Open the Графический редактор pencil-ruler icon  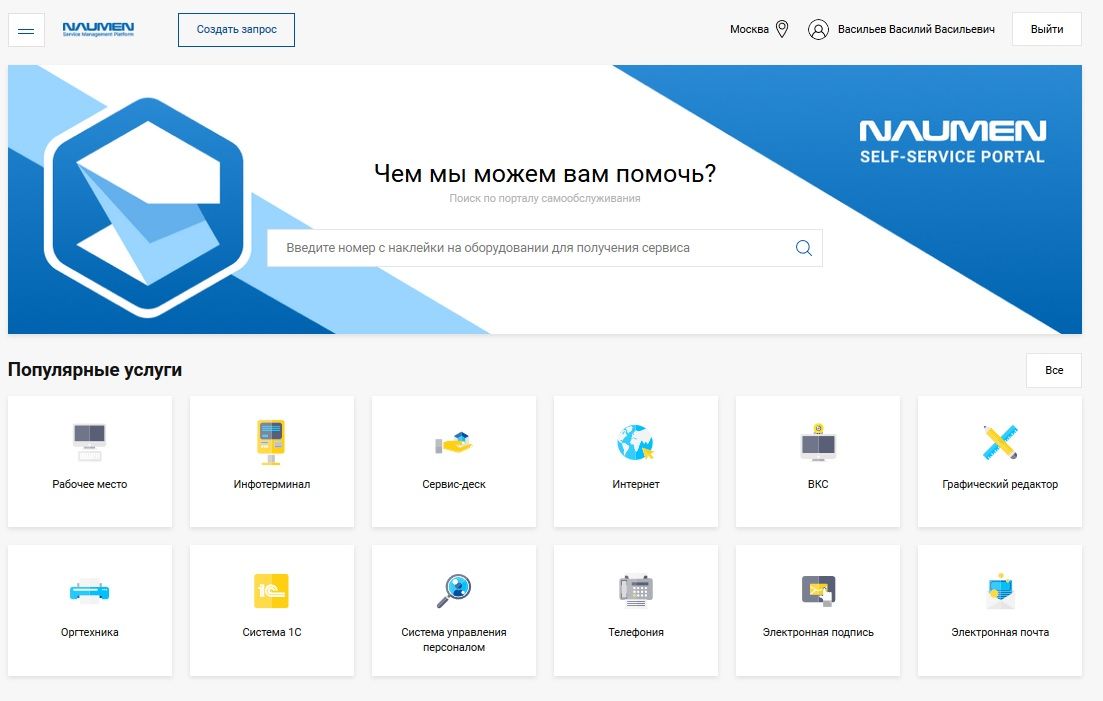click(1000, 442)
